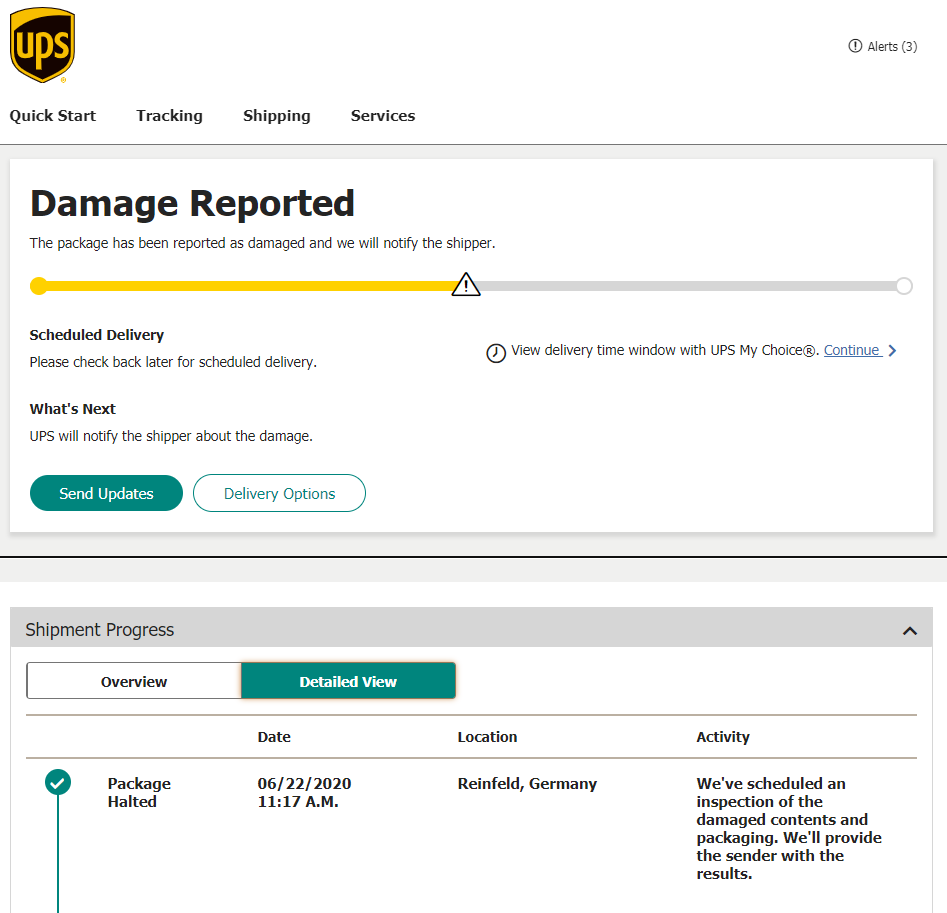Select the Detailed View tab

click(x=348, y=681)
